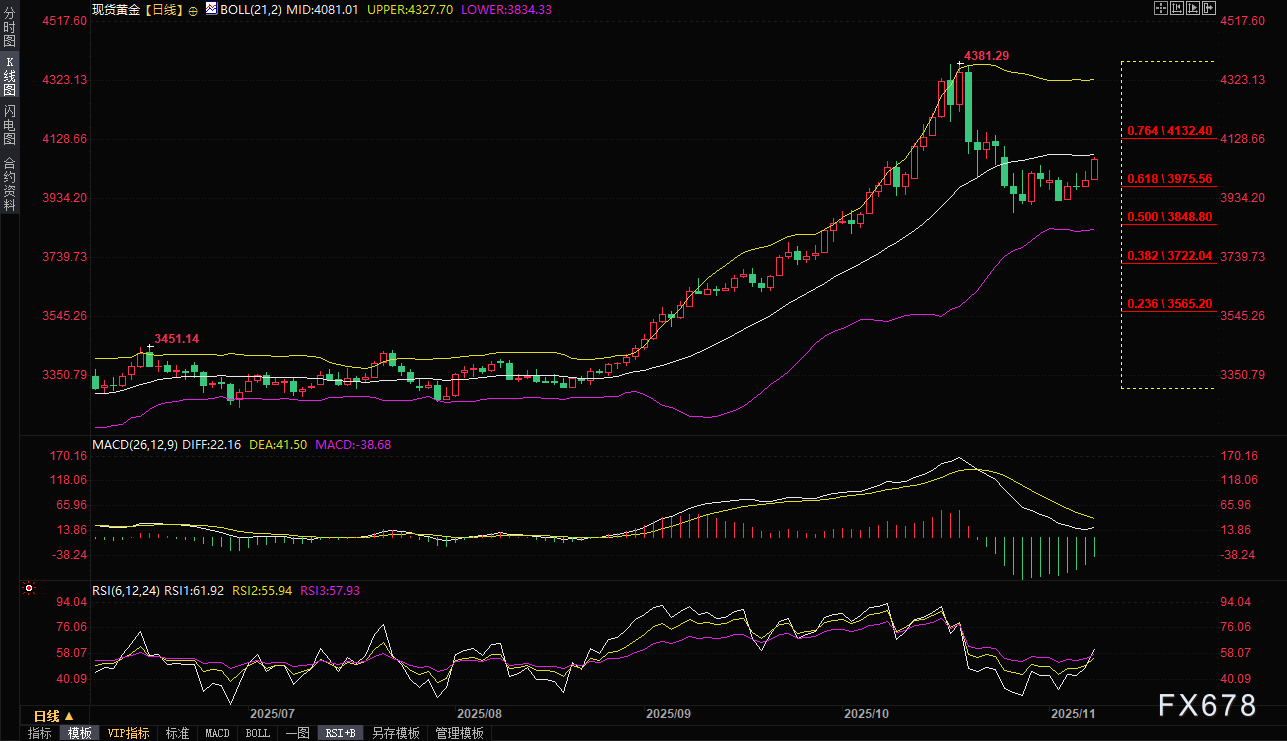This screenshot has height=741, width=1287.
Task: Click the crosshair cursor icon in top-right toolbar
Action: click(1160, 8)
